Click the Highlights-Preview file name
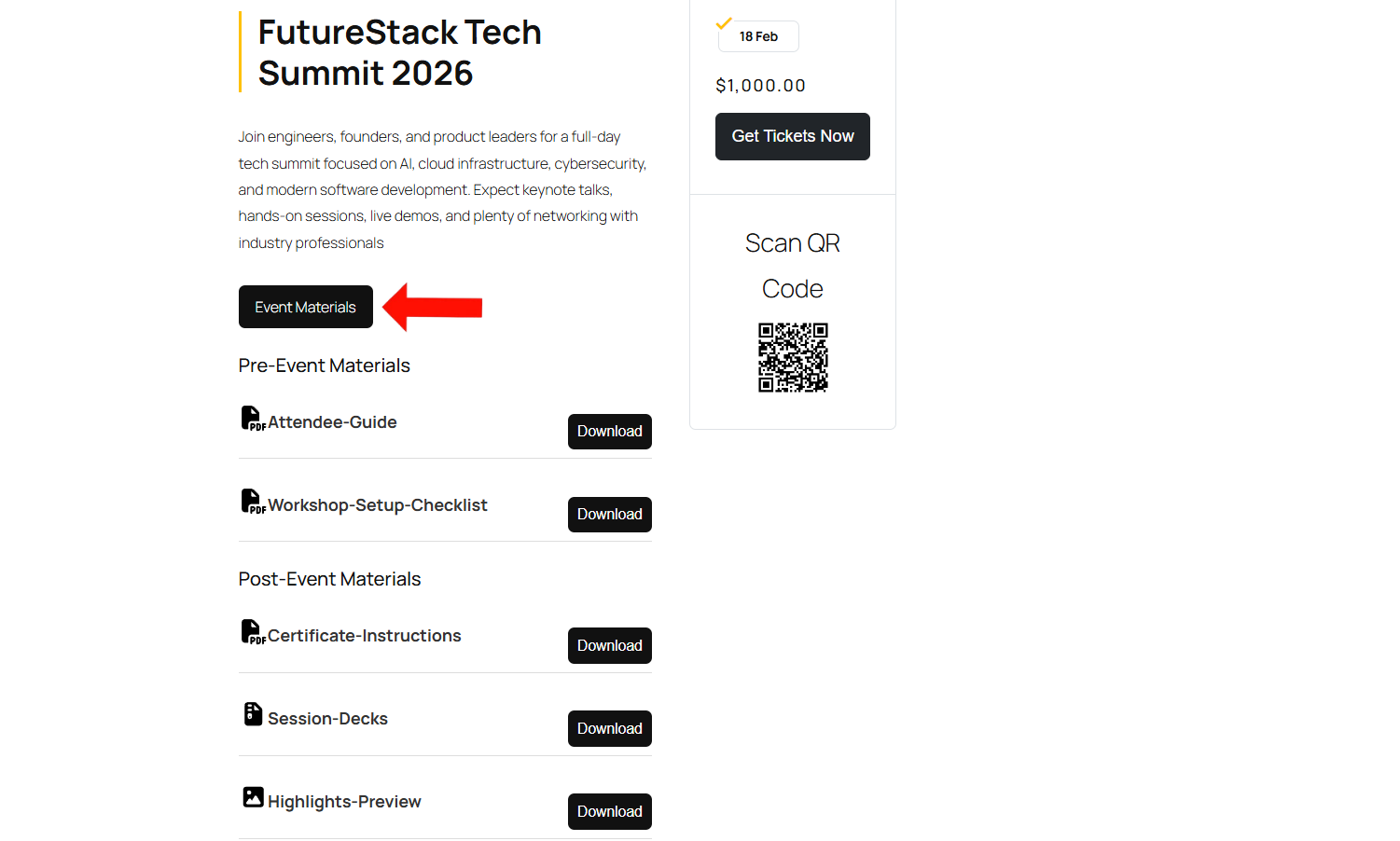Screen dimensions: 1400x841 coord(344,802)
